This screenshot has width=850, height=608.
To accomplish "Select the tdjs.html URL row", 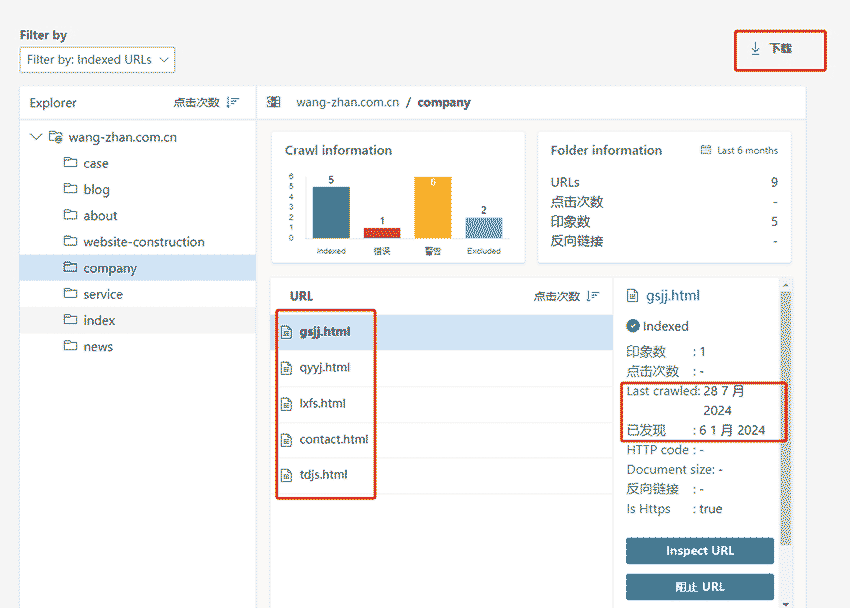I will (x=441, y=475).
